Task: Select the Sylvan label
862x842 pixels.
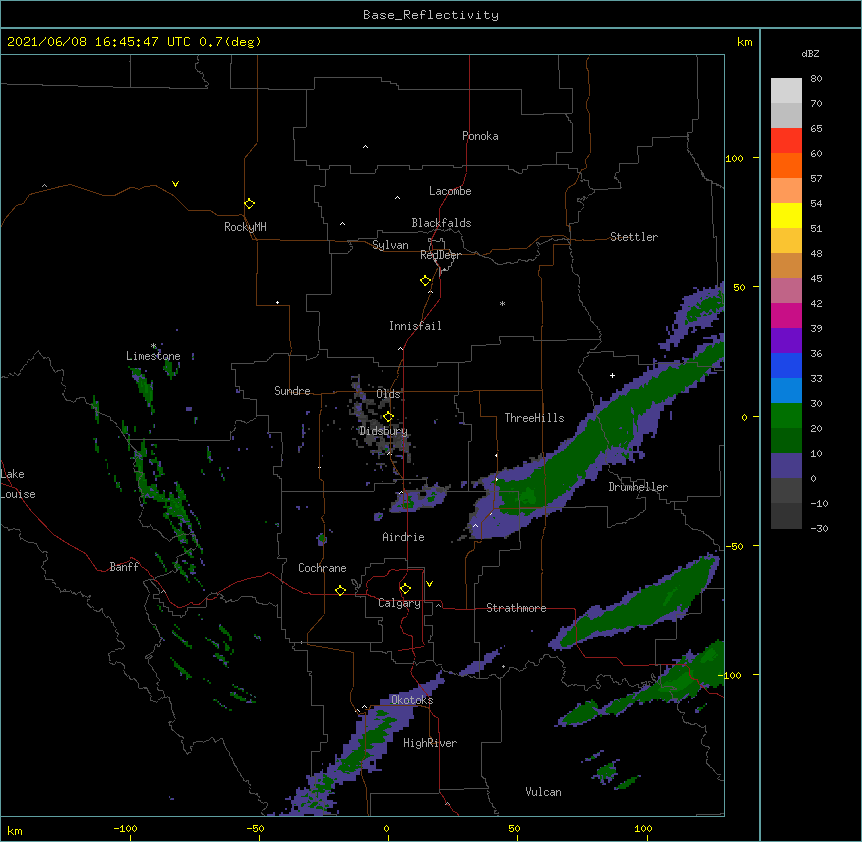Action: (x=390, y=245)
